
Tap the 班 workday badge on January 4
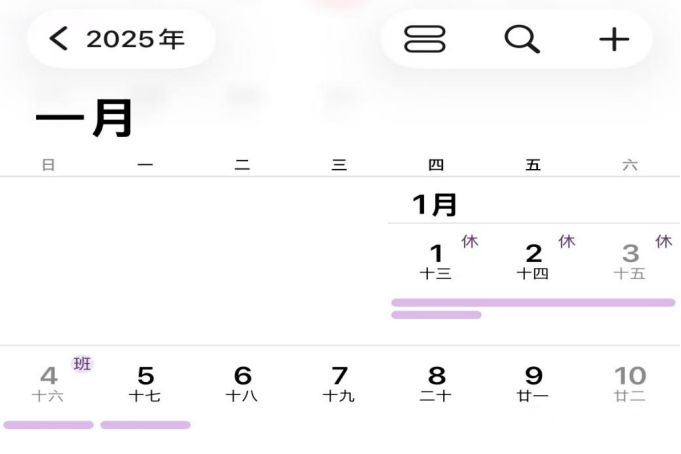click(x=82, y=364)
